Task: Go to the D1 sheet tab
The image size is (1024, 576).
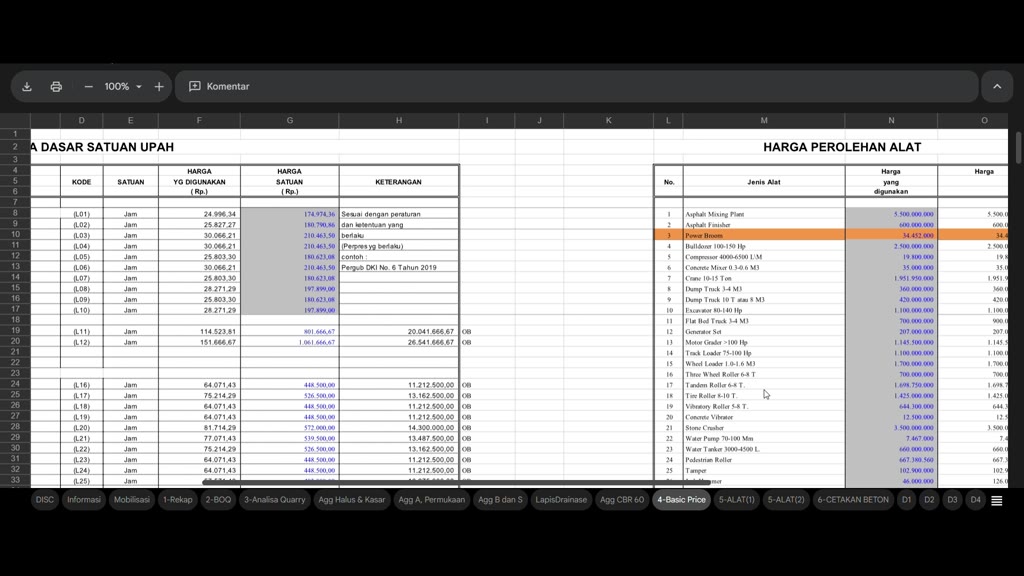Action: 906,500
